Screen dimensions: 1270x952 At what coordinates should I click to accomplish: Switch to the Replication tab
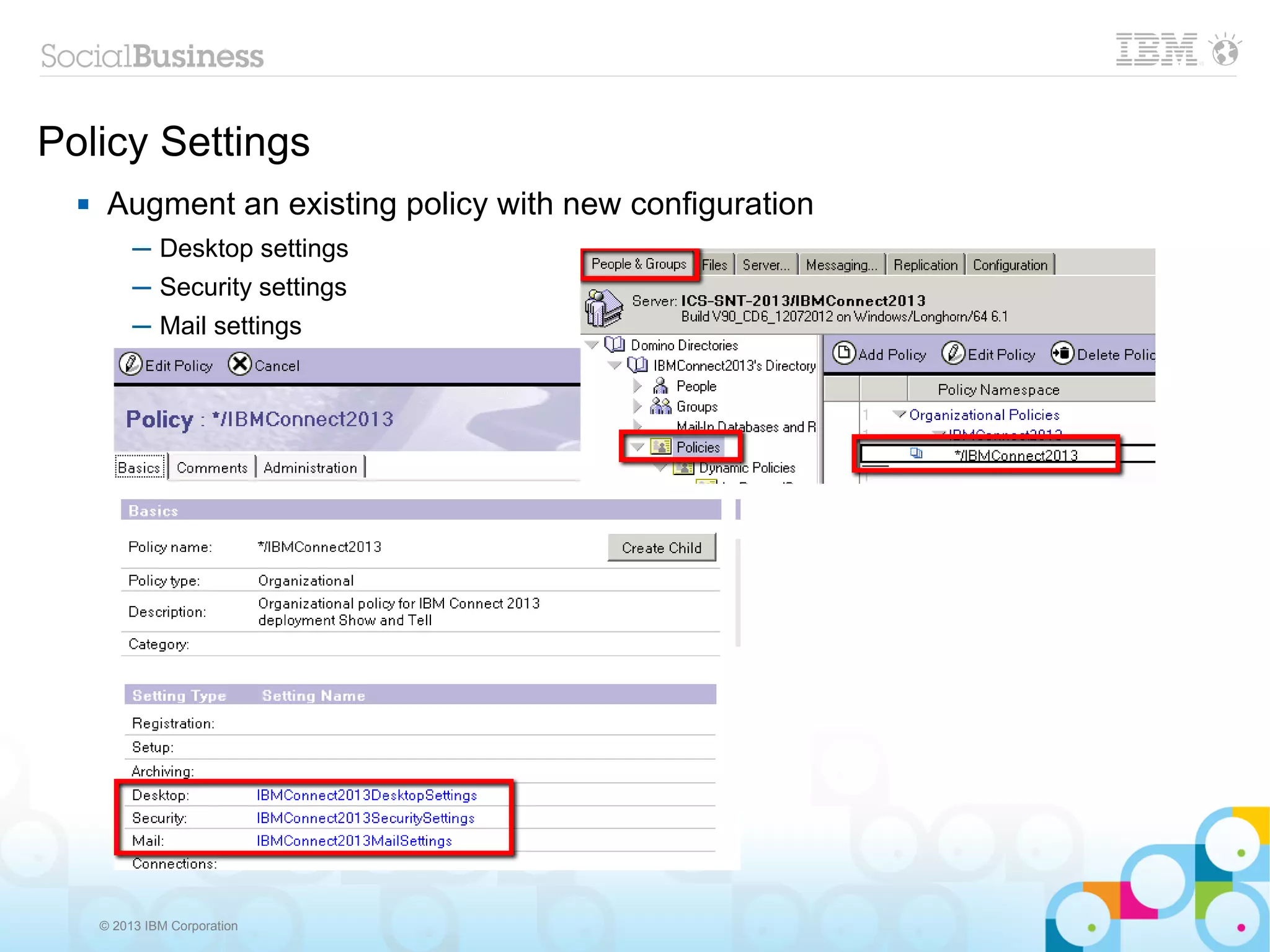pyautogui.click(x=925, y=265)
